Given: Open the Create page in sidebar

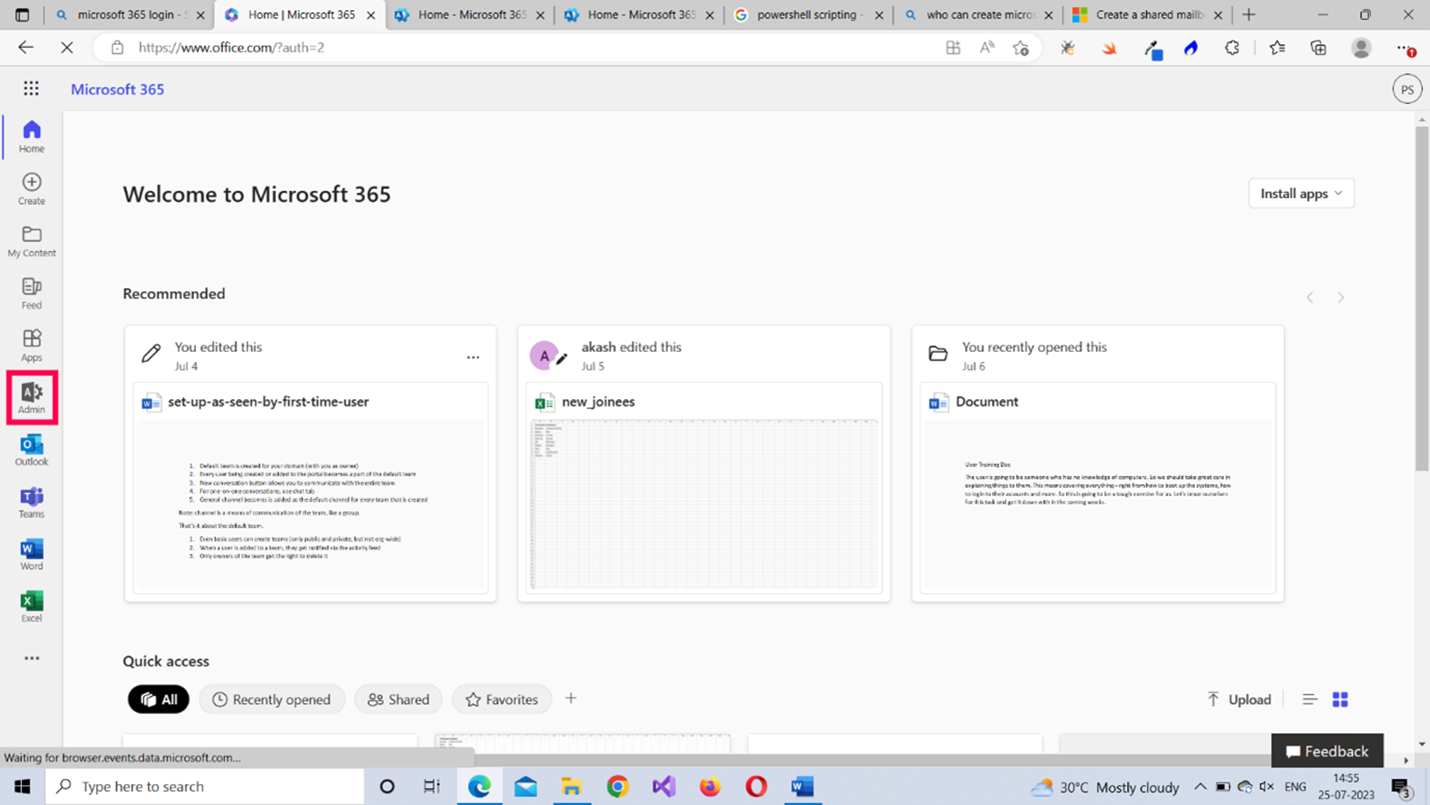Looking at the screenshot, I should coord(31,187).
